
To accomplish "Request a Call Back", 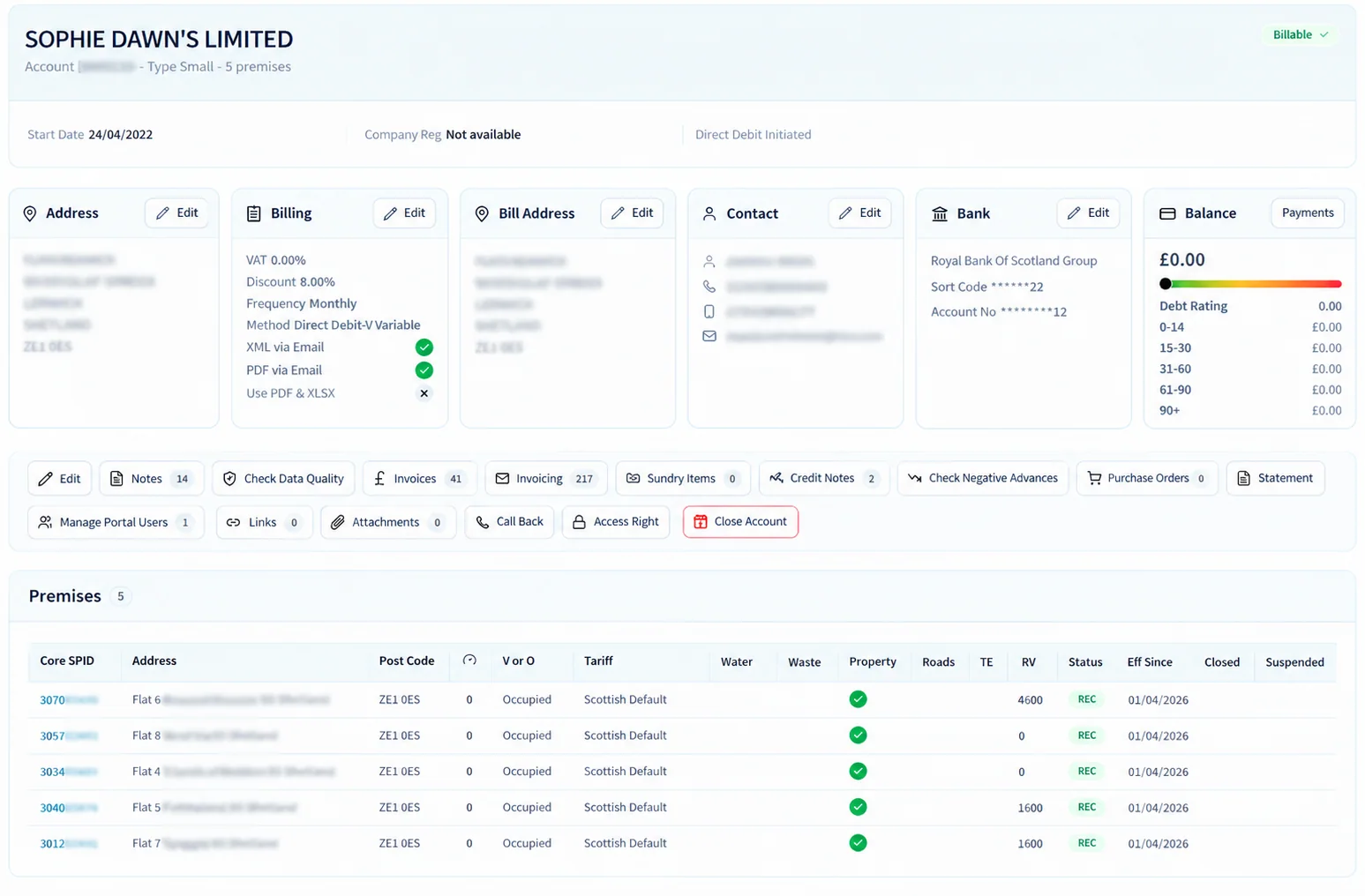I will tap(510, 522).
